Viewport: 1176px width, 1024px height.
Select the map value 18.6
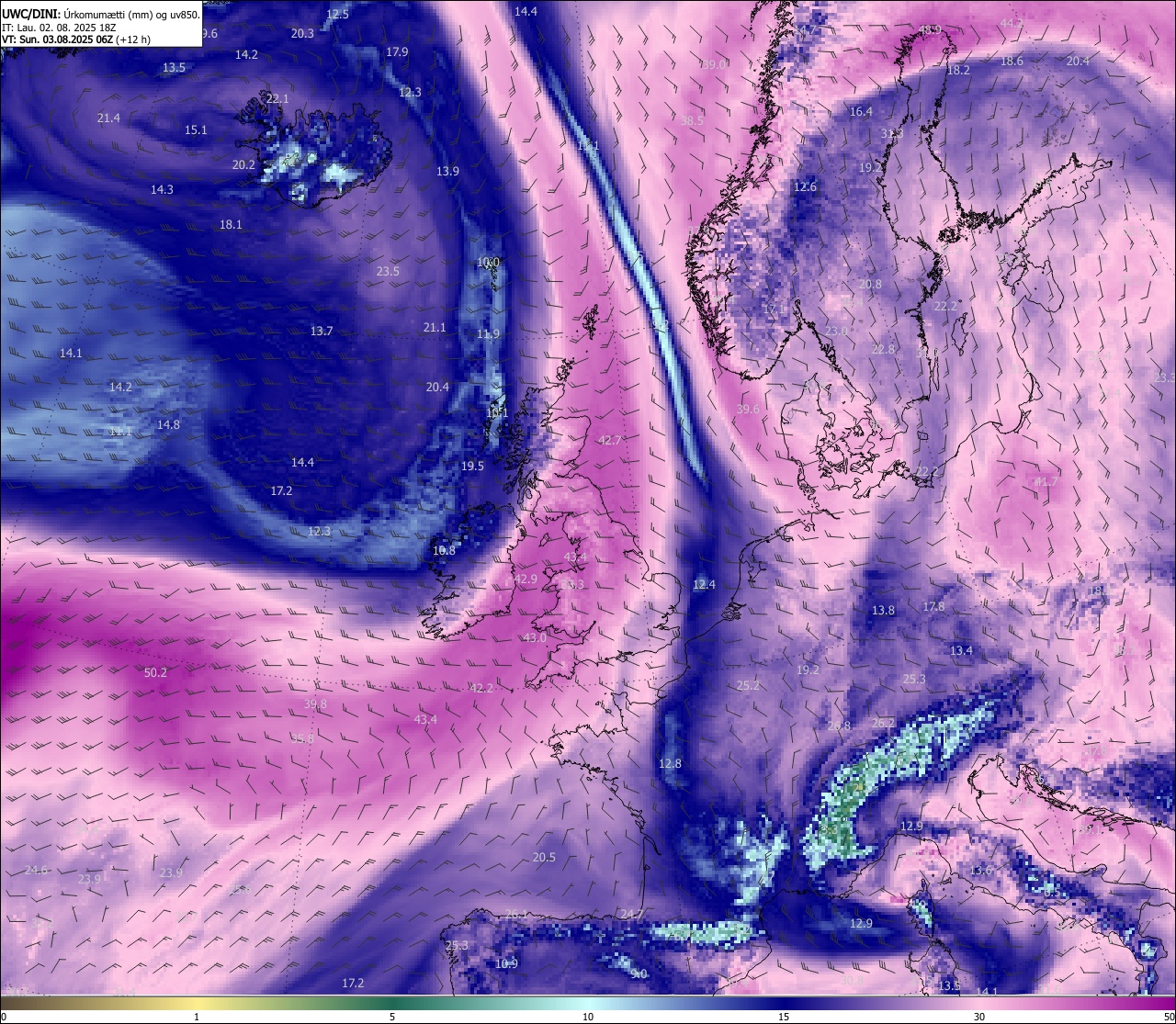tap(1012, 61)
